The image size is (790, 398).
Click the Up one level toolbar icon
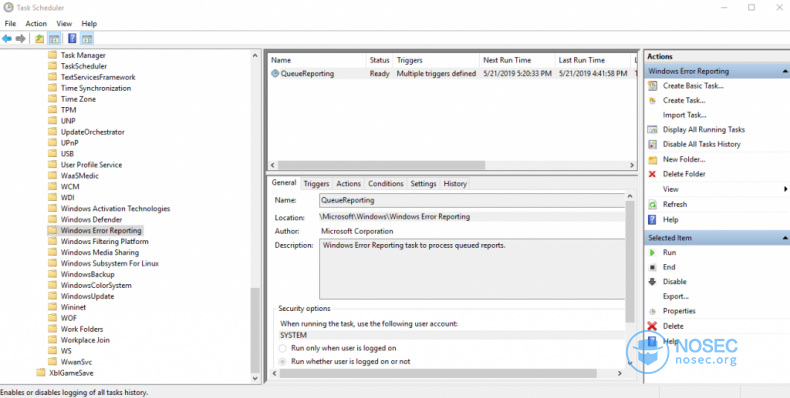tap(39, 39)
